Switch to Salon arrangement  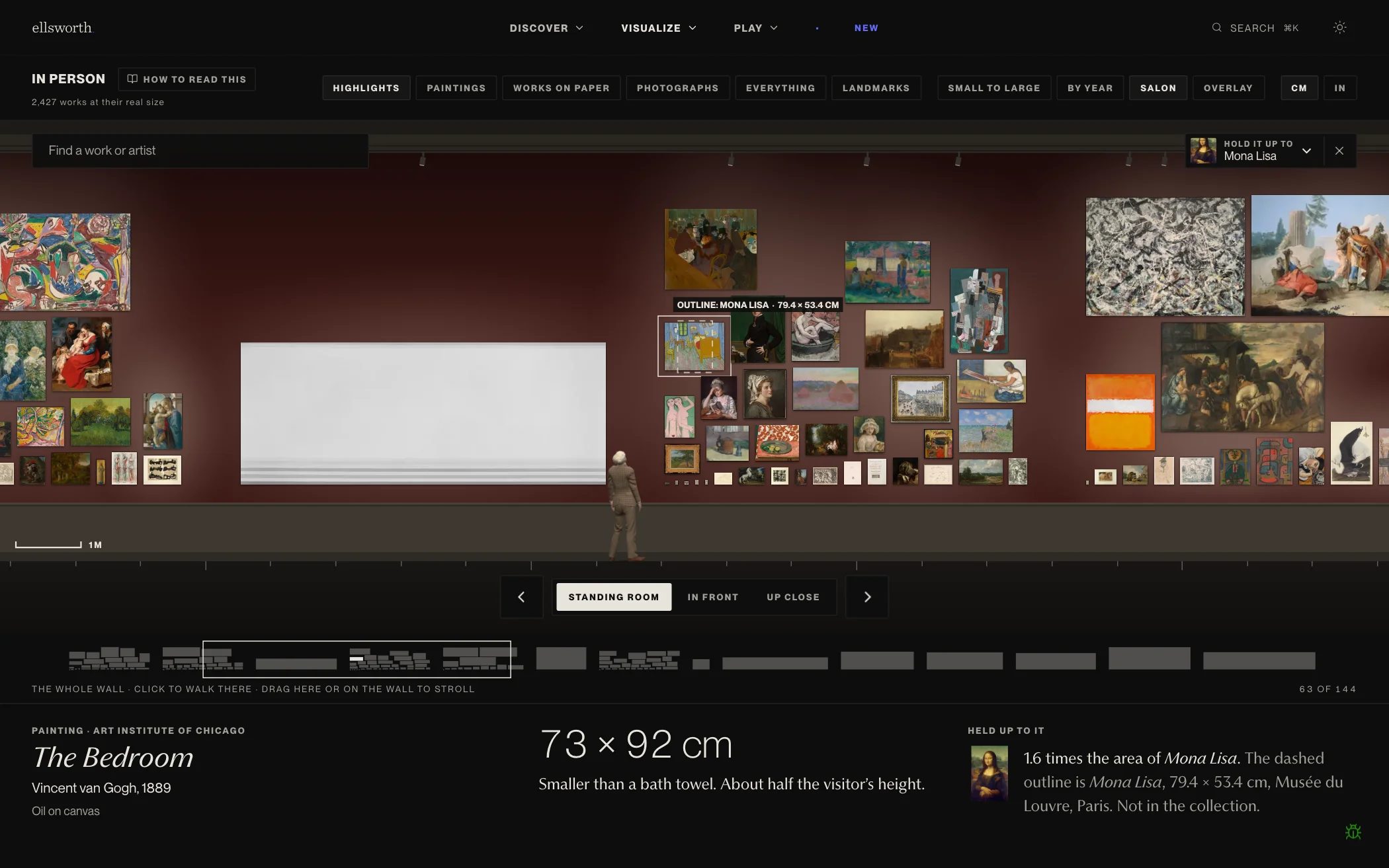(1158, 88)
